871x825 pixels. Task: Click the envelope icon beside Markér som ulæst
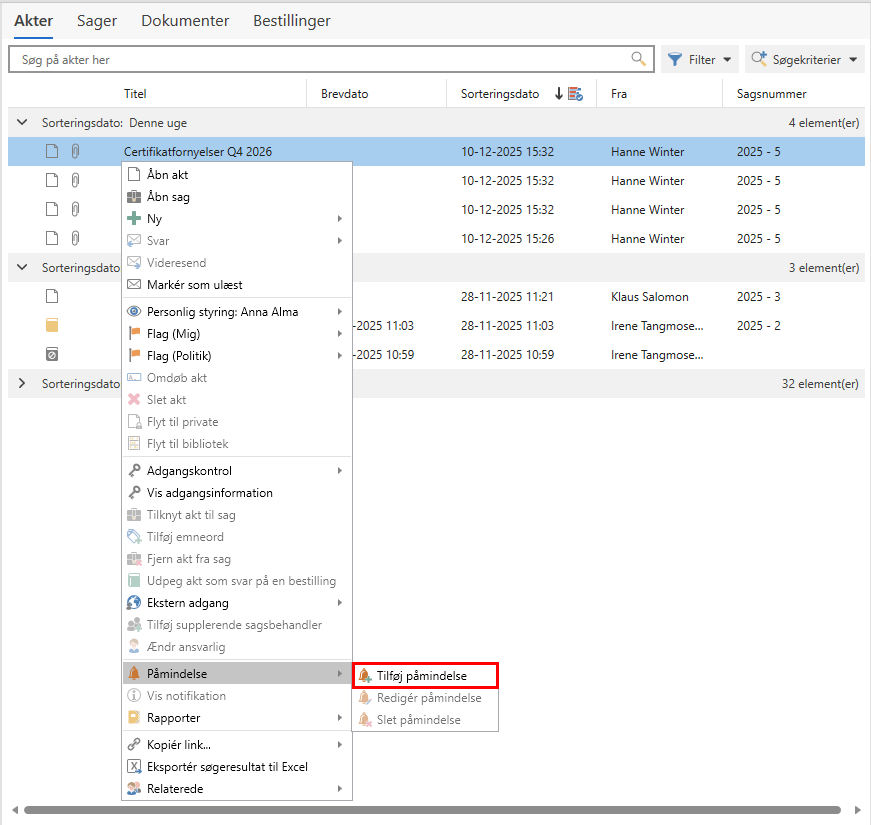[x=134, y=284]
